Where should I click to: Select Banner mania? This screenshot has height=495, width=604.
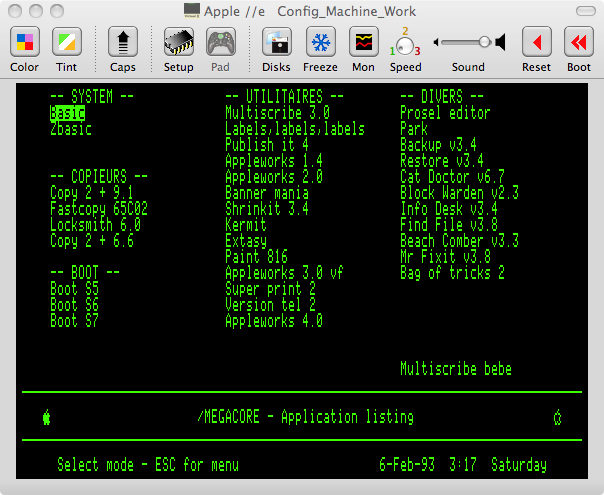267,193
